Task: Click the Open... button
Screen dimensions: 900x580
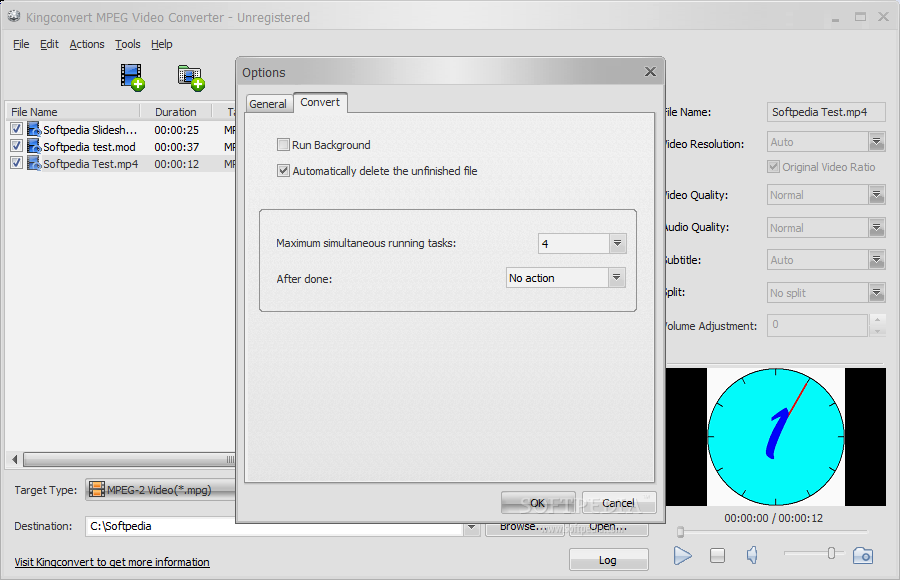Action: coord(608,527)
